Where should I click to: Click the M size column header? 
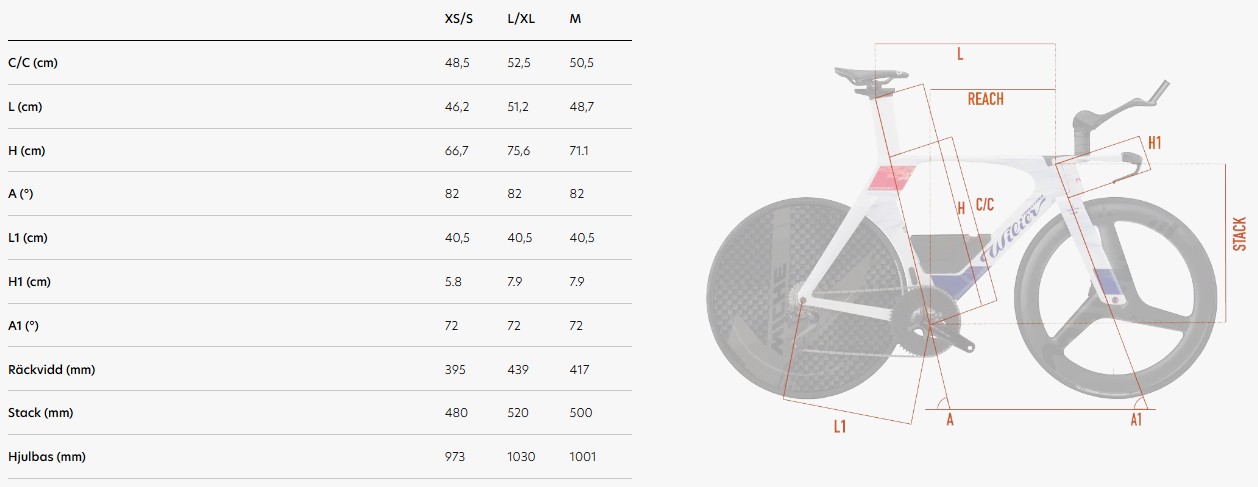coord(575,19)
